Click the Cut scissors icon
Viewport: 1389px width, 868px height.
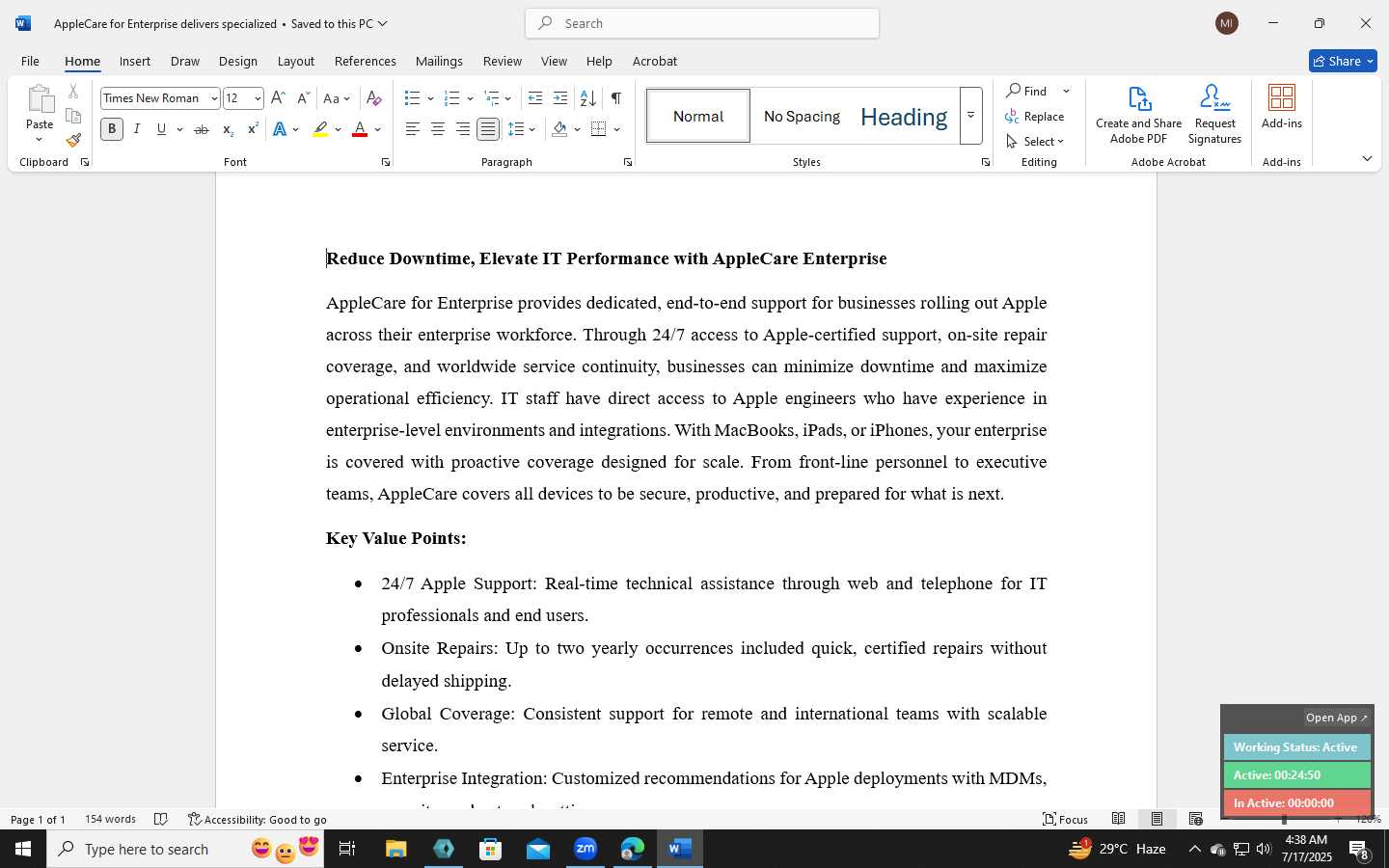(x=73, y=92)
